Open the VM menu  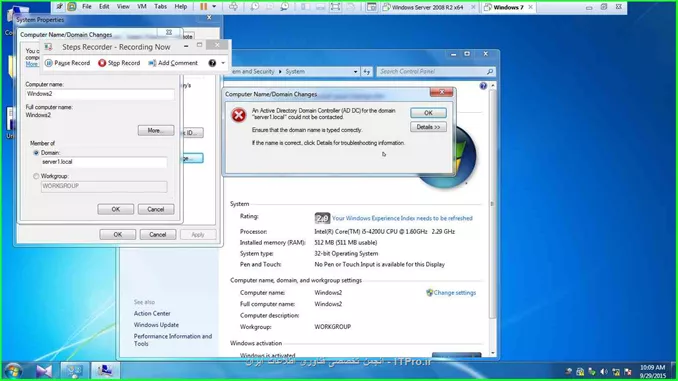(142, 6)
